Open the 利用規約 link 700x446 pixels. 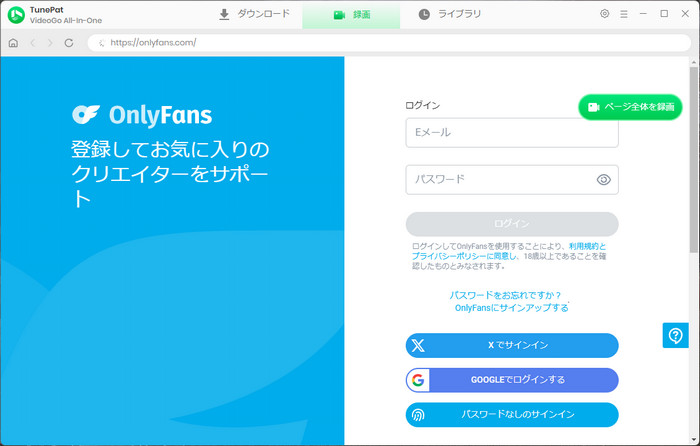[x=584, y=246]
